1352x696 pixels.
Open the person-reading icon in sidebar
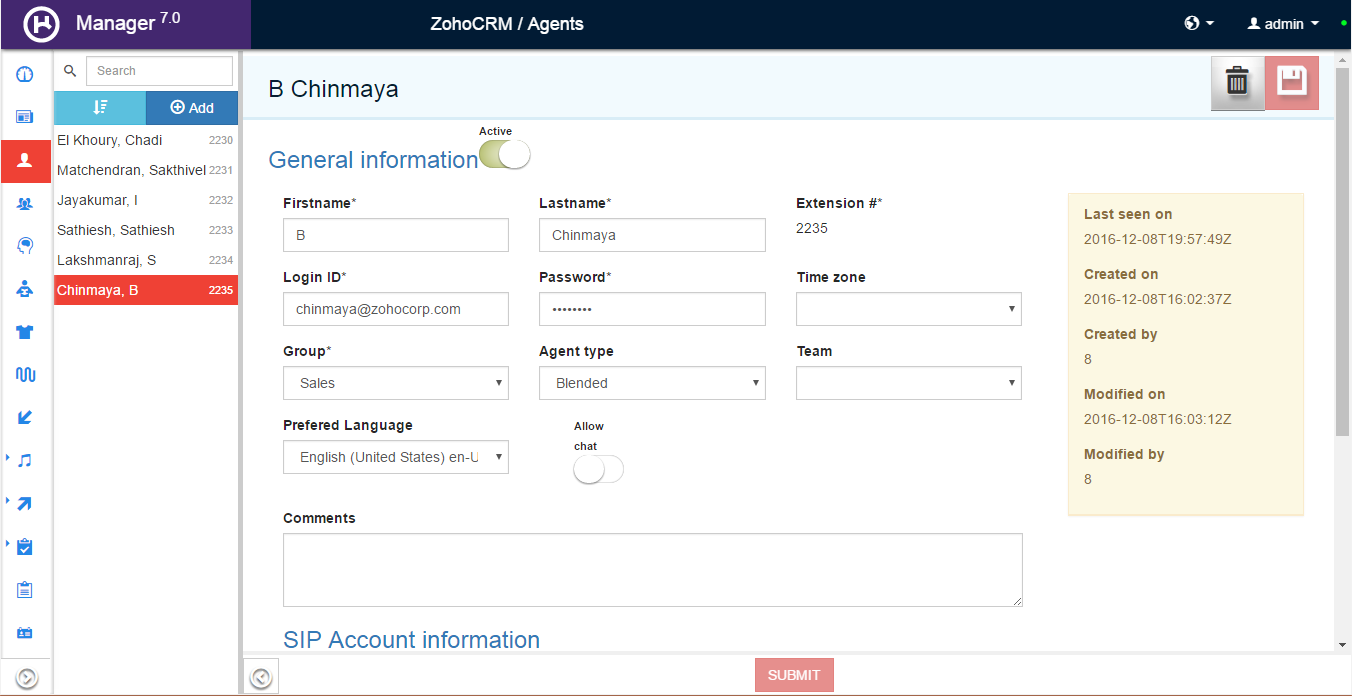coord(25,289)
